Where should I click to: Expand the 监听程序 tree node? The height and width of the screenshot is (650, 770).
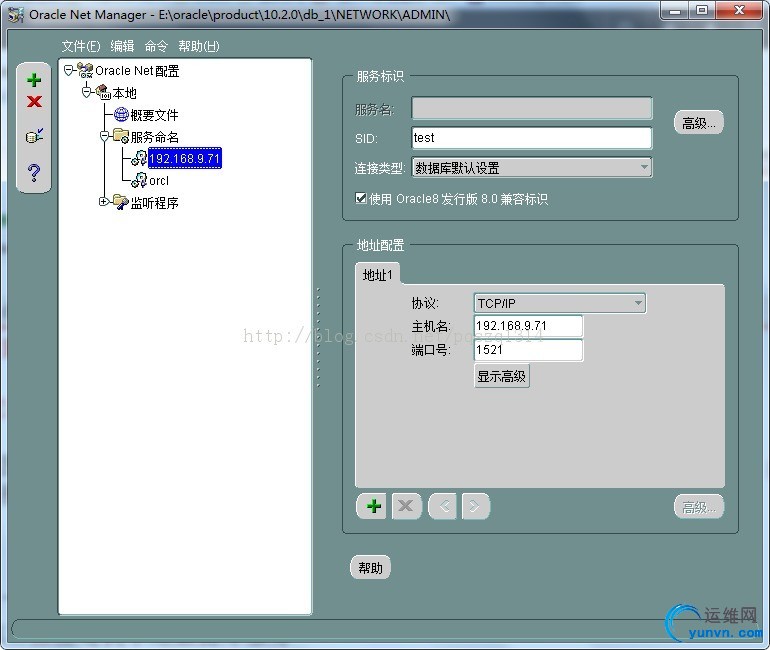104,201
